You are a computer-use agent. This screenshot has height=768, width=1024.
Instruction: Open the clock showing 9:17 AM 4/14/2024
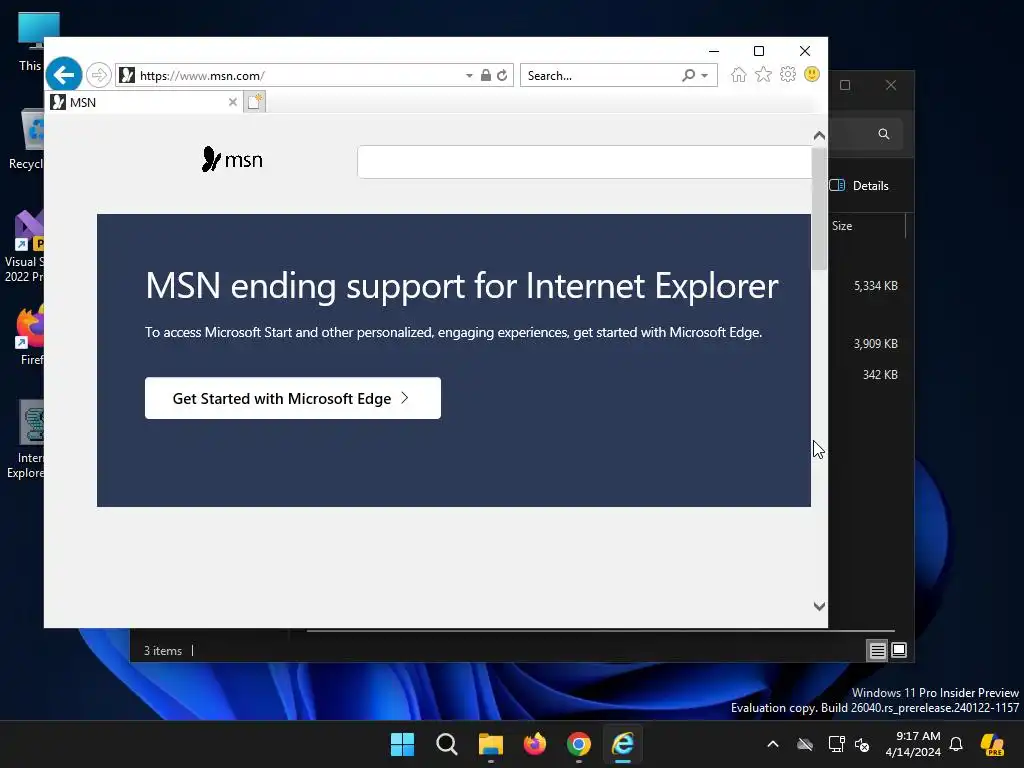pos(913,744)
